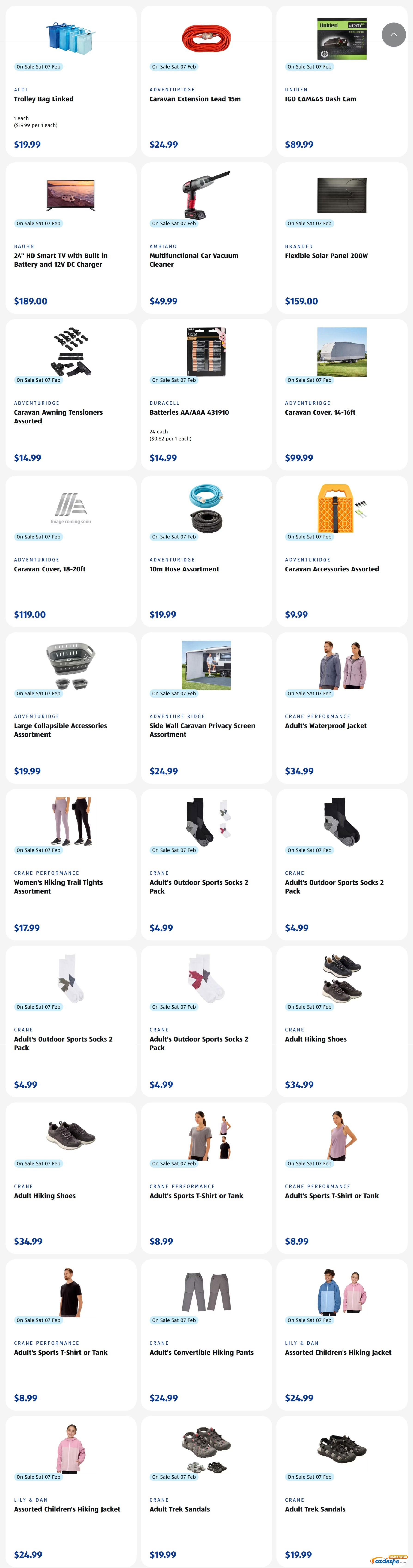Open Large Collapsible Accessories Assortment image
413x1568 pixels.
71,665
